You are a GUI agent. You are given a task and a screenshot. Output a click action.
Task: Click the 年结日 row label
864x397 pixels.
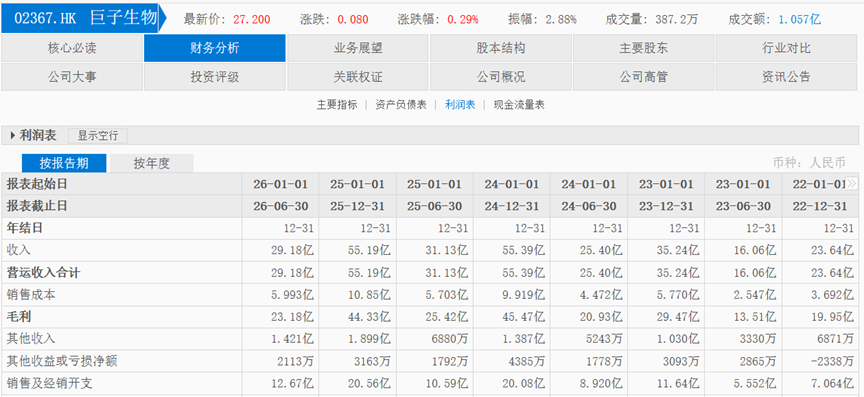(x=25, y=228)
